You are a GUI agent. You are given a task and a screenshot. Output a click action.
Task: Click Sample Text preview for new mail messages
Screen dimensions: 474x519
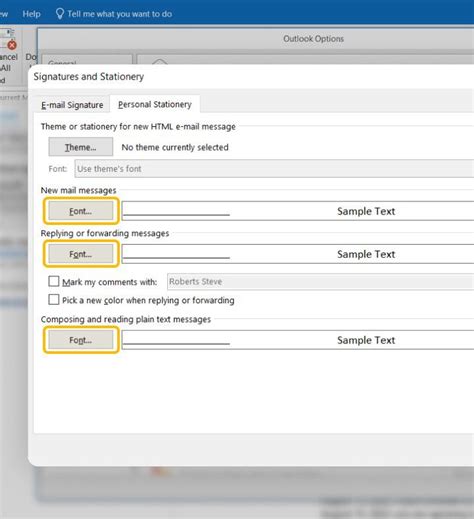pos(366,211)
